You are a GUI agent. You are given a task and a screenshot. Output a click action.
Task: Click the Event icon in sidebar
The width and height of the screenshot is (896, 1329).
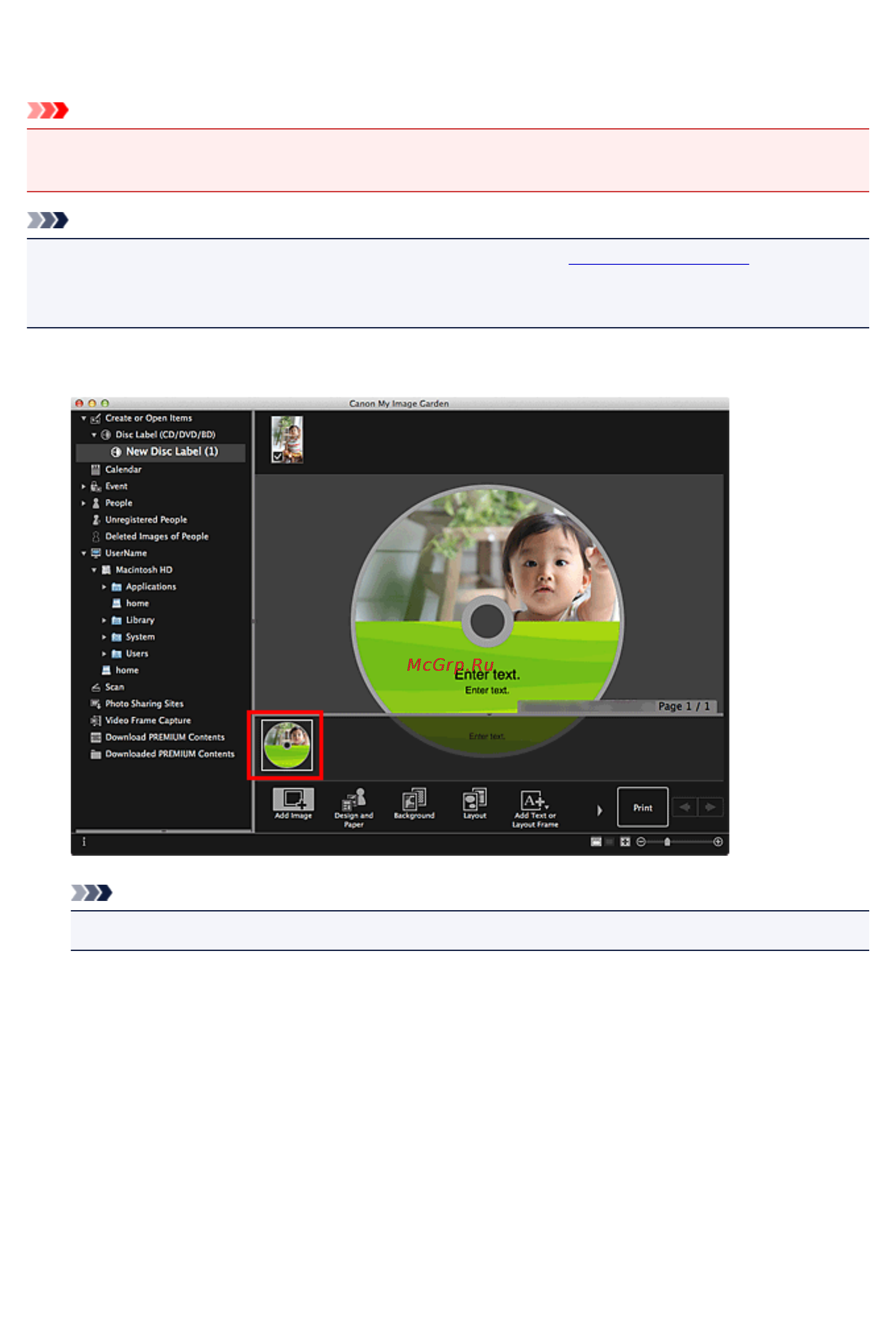coord(96,486)
